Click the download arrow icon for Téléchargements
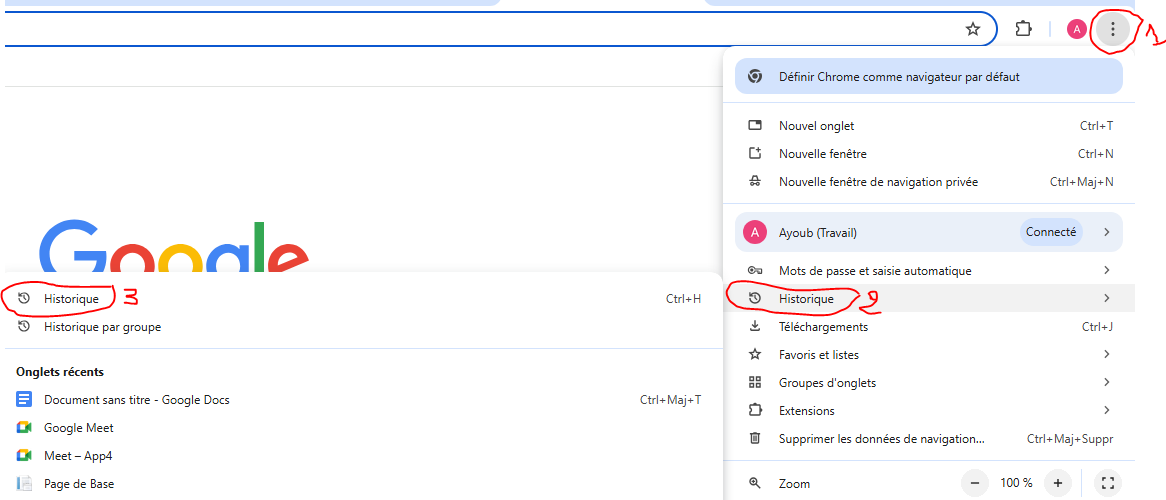Screen dimensions: 1166x500 pos(755,327)
